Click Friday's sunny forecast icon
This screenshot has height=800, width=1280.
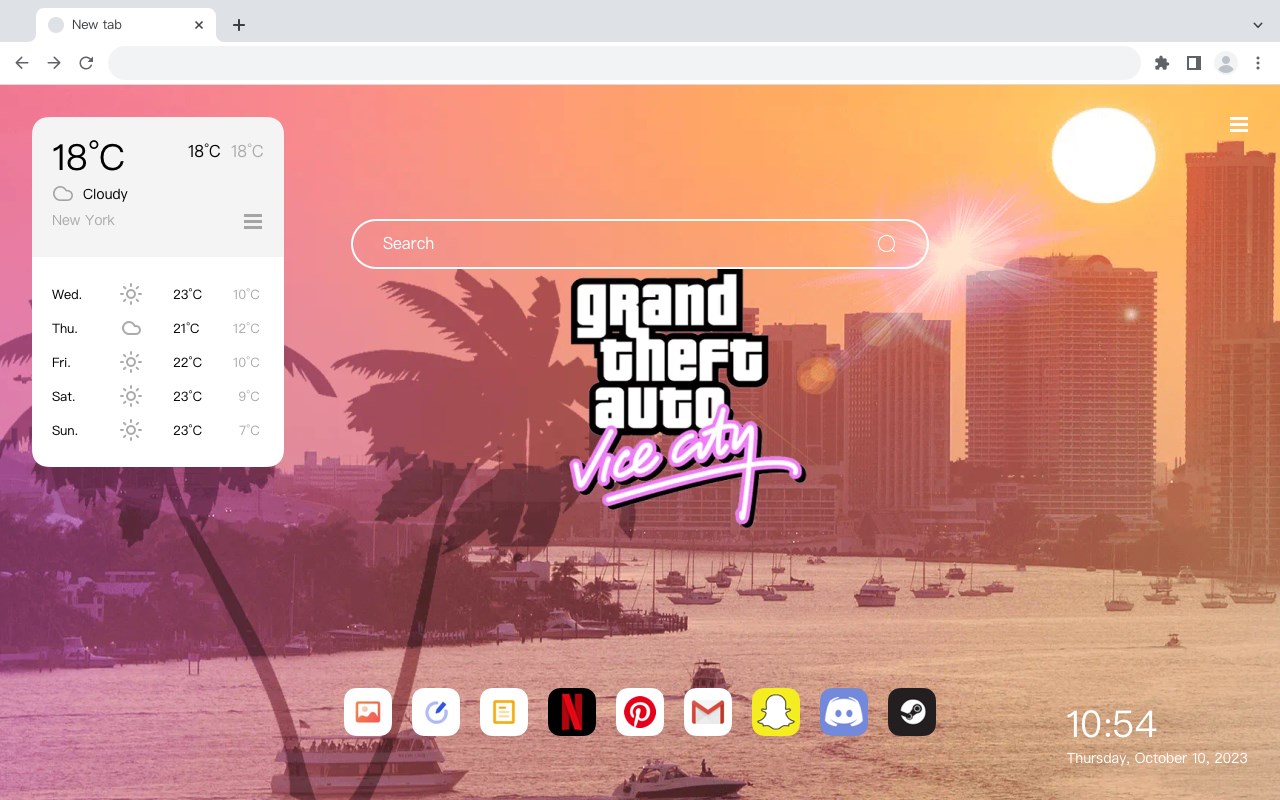(131, 362)
